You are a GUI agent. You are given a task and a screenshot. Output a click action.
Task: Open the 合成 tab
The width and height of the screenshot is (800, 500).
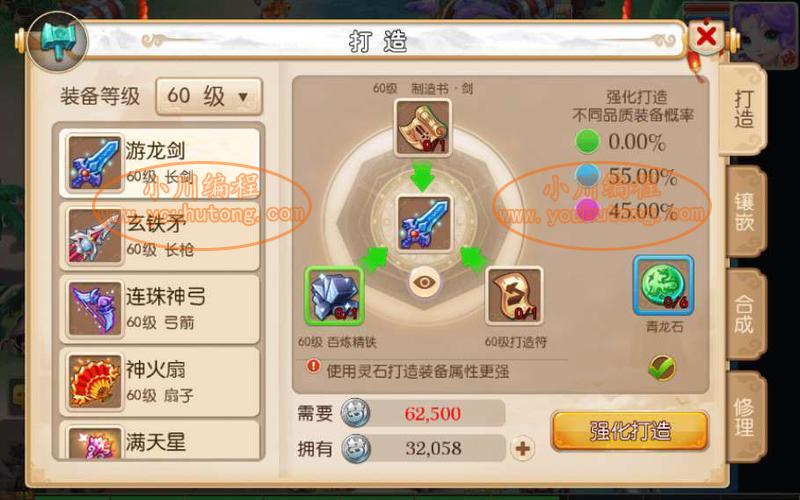(745, 314)
